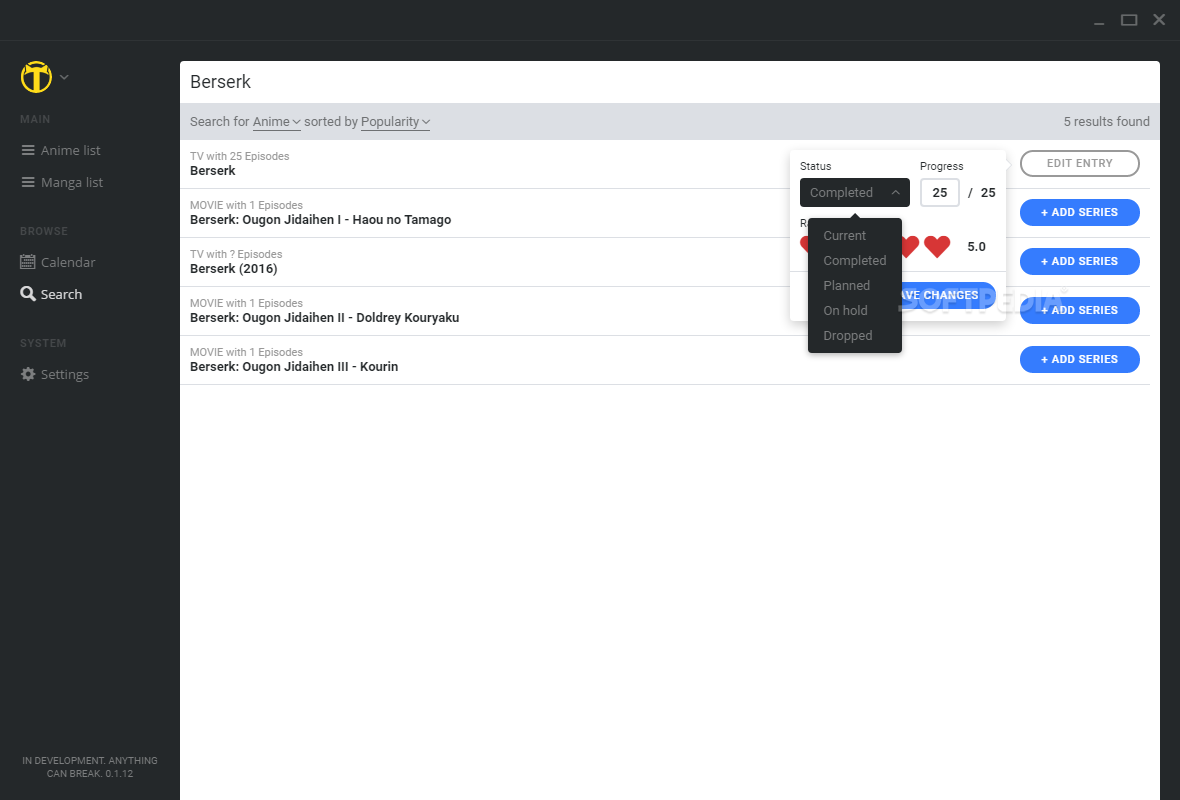Screen dimensions: 1180x800
Task: Click the Calendar icon in sidebar
Action: [28, 262]
